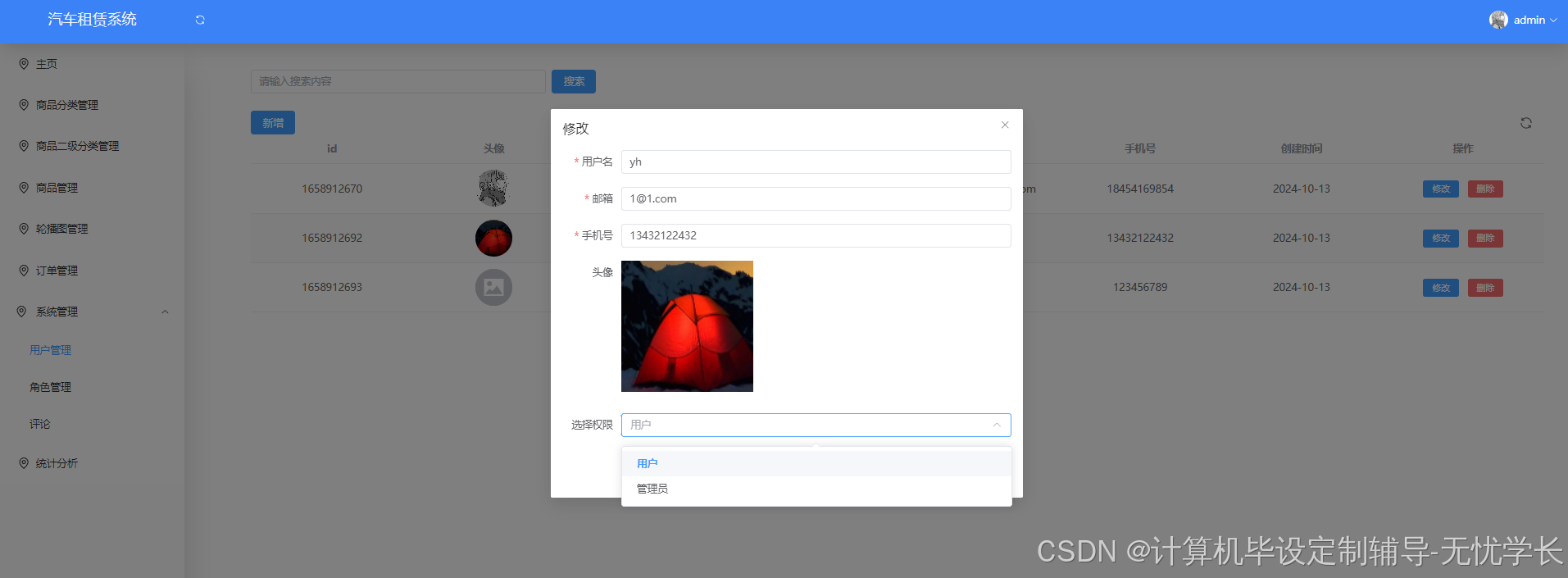Collapse the 选择权限 dropdown arrow

pos(997,425)
